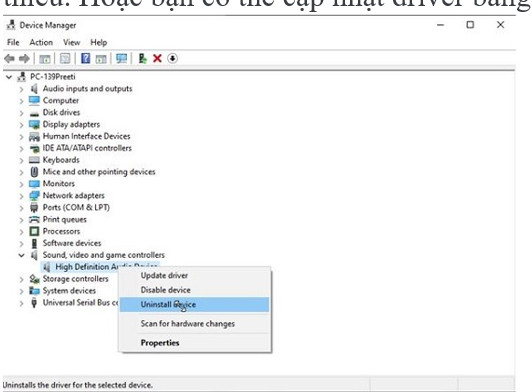Click the Update driver software toolbar icon
The width and height of the screenshot is (532, 392).
click(x=142, y=58)
